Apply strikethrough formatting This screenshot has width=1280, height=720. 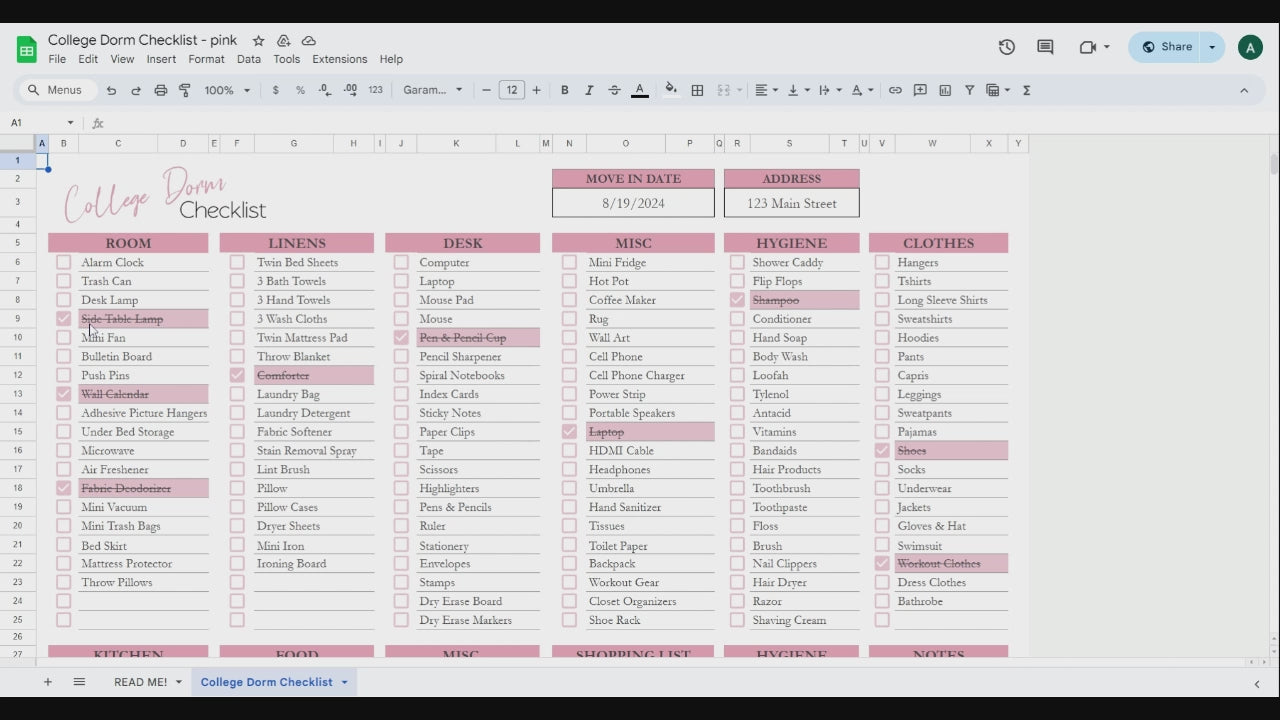(x=614, y=90)
